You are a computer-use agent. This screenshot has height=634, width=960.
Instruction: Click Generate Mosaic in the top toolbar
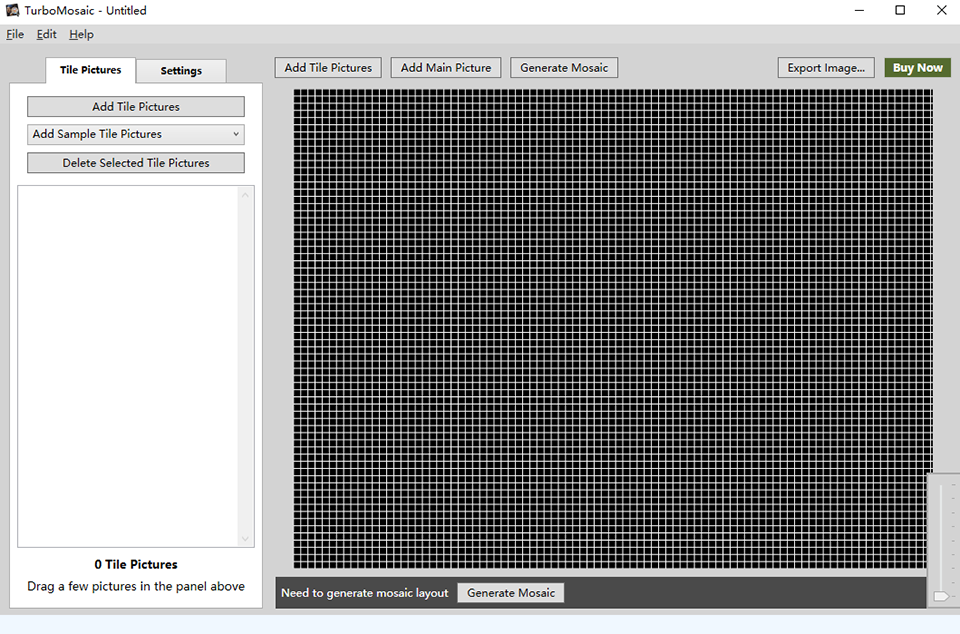coord(564,68)
